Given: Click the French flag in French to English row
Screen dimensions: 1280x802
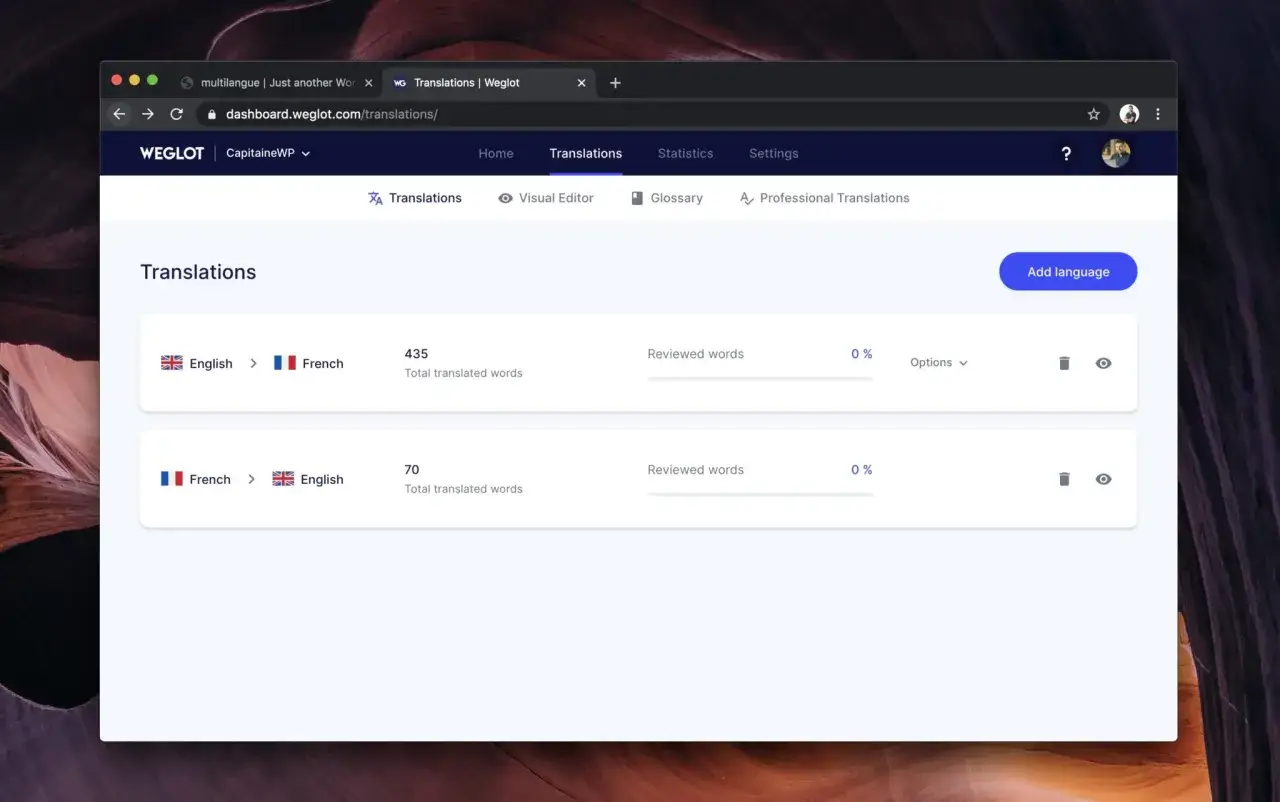Looking at the screenshot, I should click(172, 479).
